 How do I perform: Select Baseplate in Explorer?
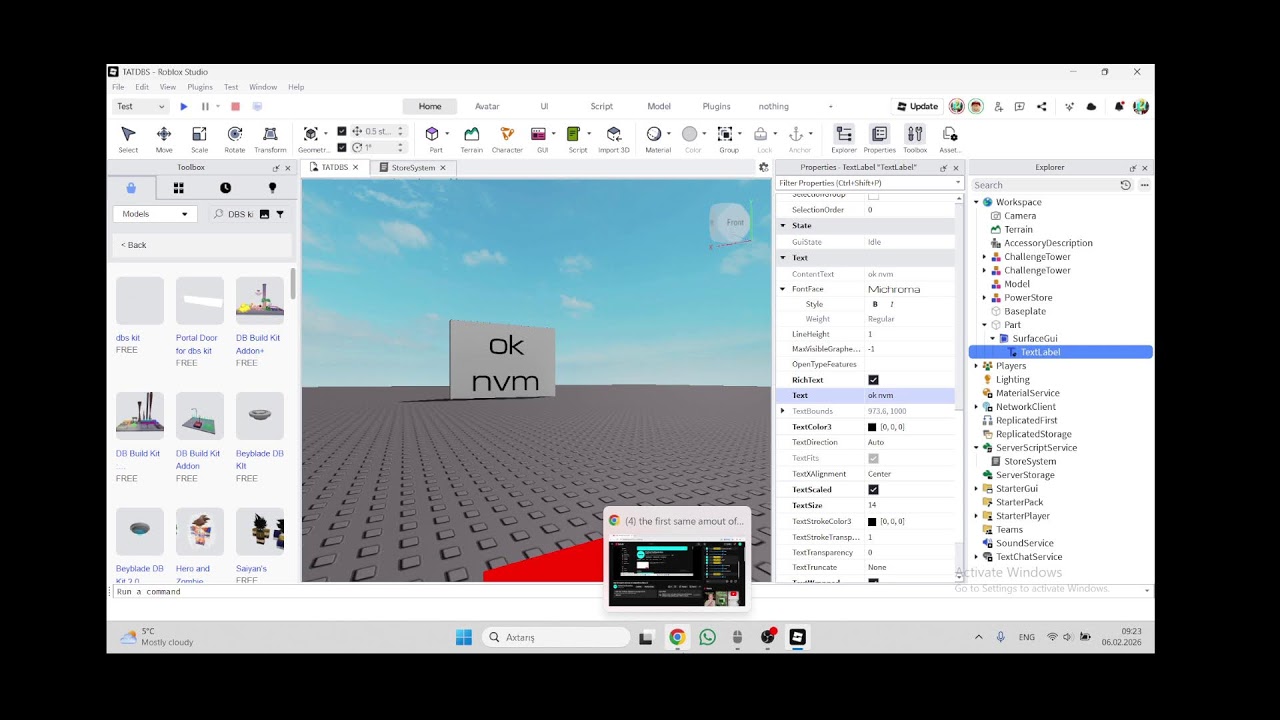pos(1024,311)
